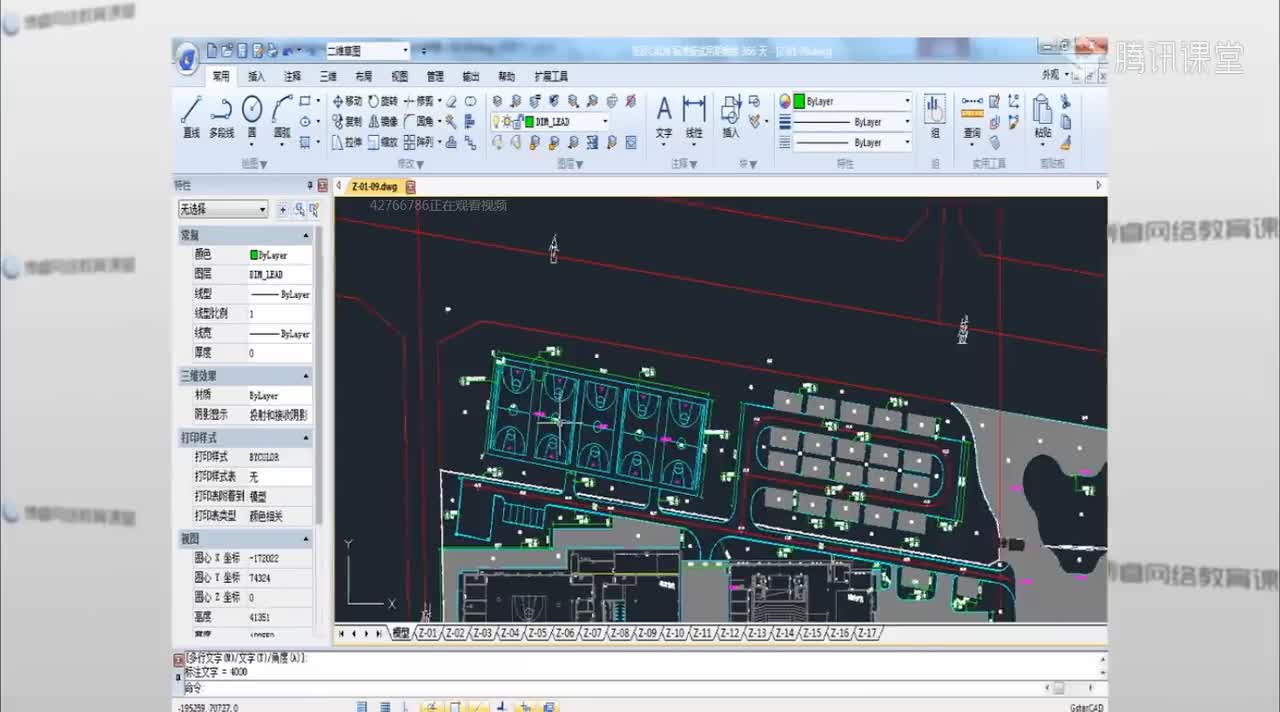Toggle the layer on/off lightbulb in layer box
Screen dimensions: 1280x712
pos(496,121)
